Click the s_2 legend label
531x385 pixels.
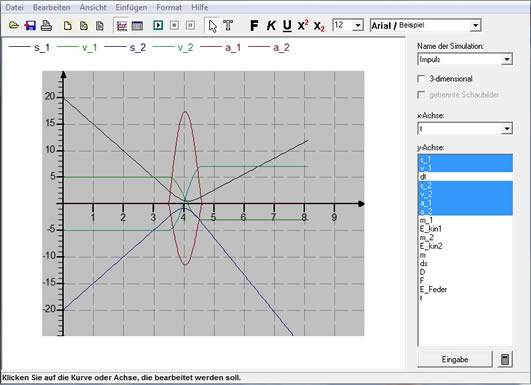coord(138,47)
